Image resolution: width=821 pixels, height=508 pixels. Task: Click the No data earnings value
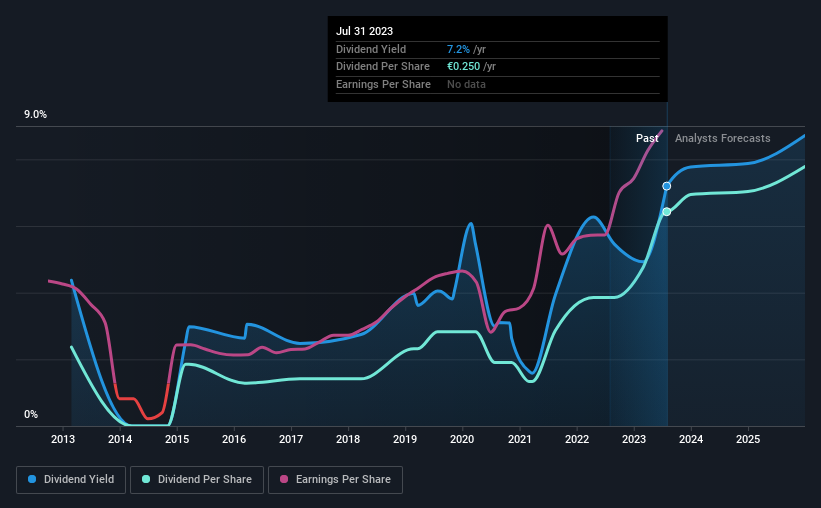pos(466,84)
